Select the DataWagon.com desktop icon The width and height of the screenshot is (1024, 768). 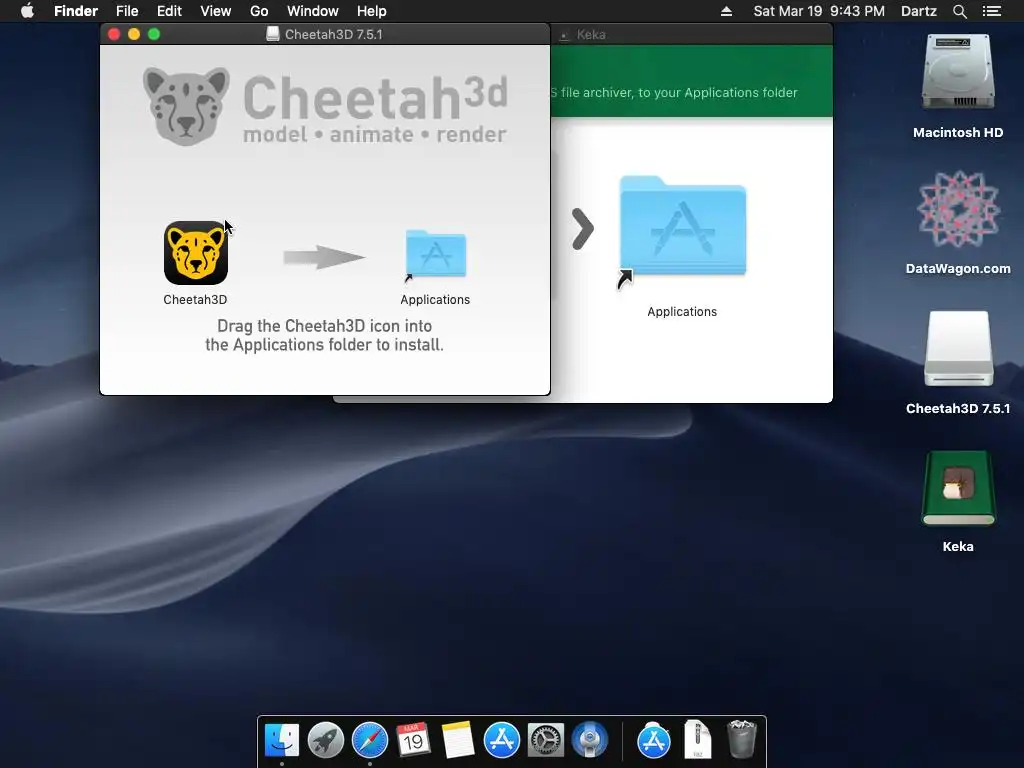958,209
